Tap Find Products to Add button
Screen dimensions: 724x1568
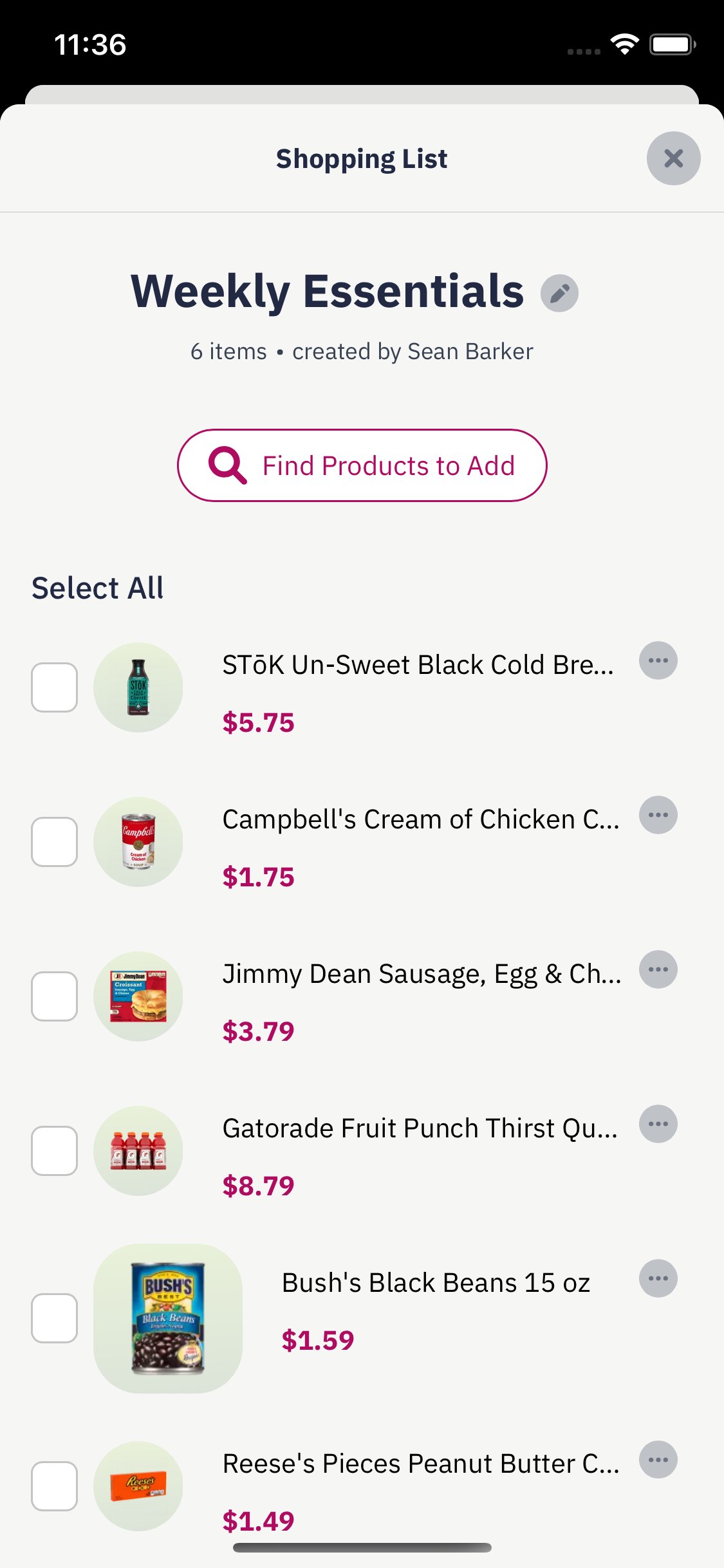pyautogui.click(x=362, y=465)
